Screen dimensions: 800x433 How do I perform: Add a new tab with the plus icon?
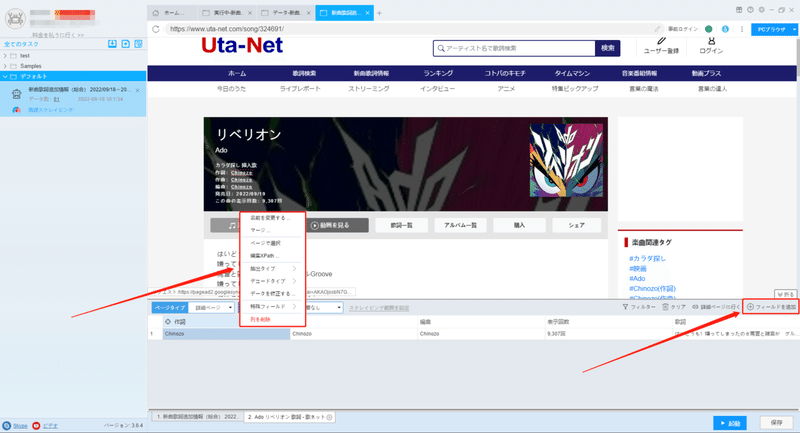click(379, 13)
